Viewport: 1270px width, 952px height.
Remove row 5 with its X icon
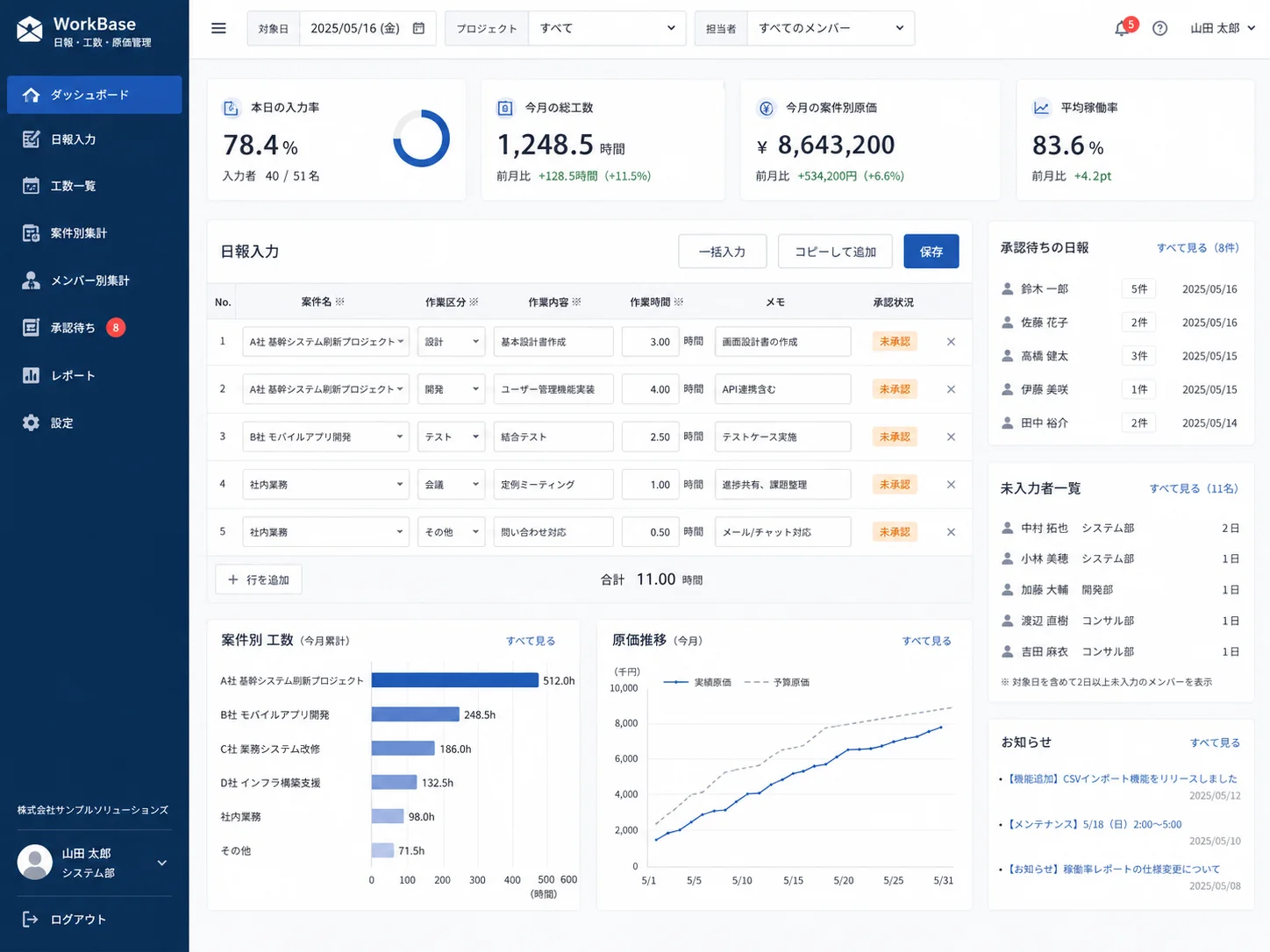point(951,532)
